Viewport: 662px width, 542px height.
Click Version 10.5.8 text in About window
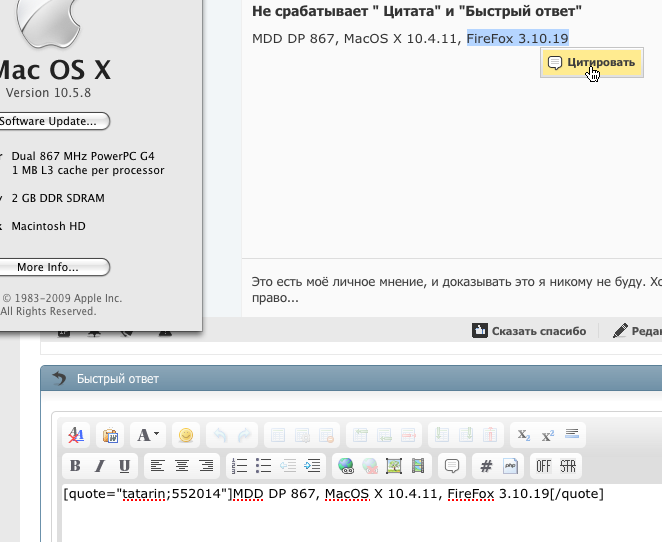[x=48, y=92]
